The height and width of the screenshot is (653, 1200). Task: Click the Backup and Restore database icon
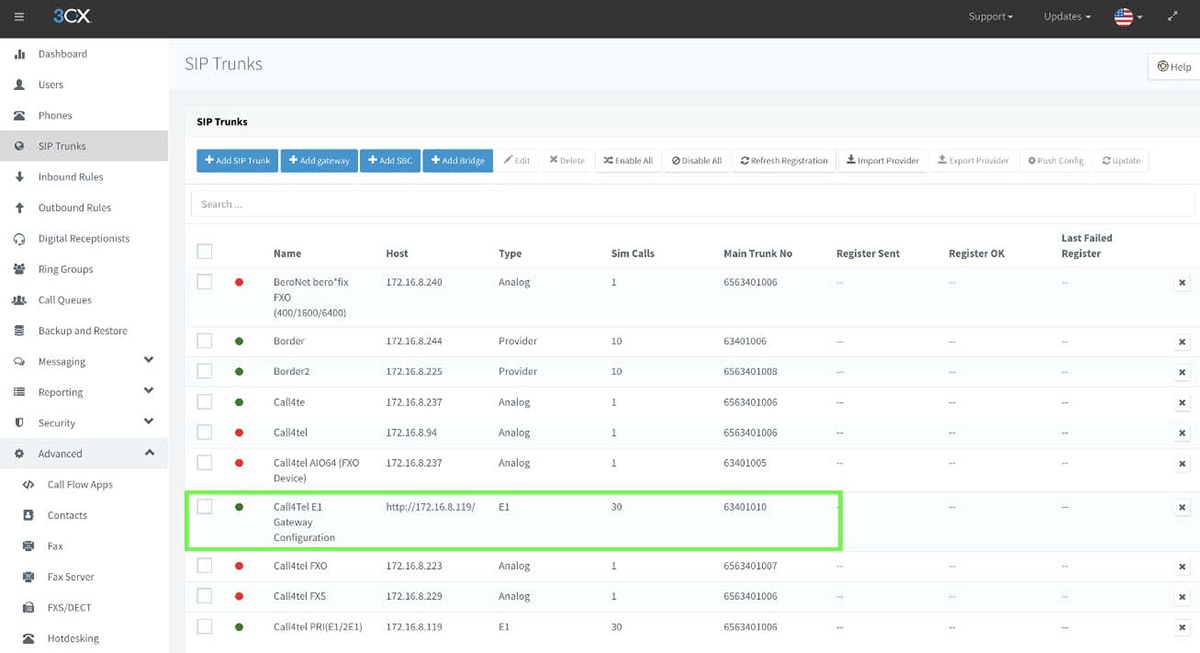tap(19, 331)
